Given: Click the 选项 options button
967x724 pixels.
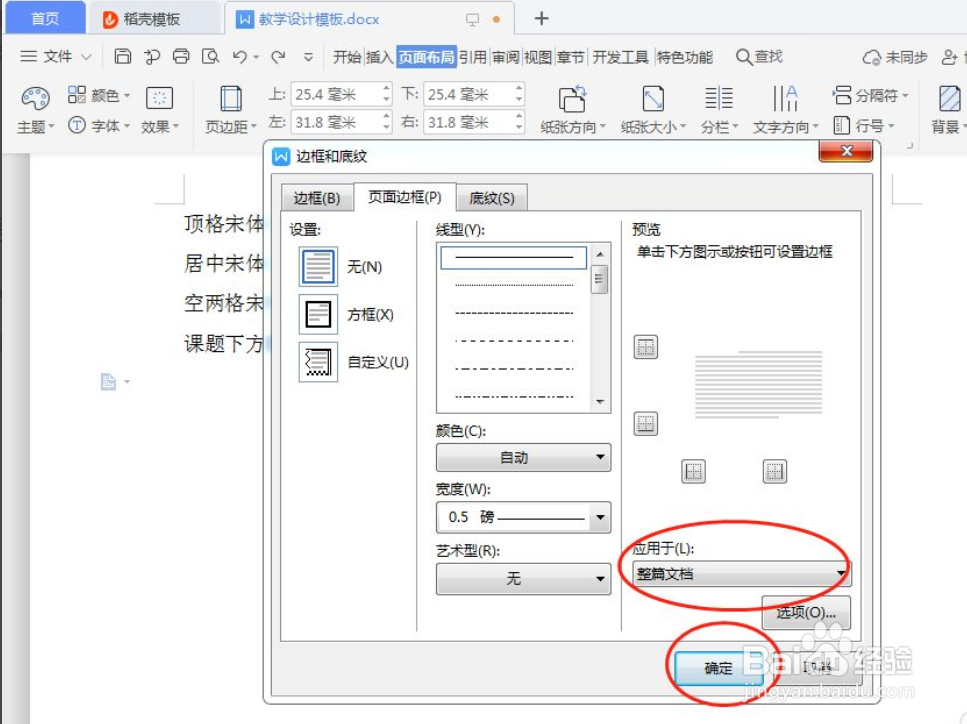Looking at the screenshot, I should click(806, 612).
